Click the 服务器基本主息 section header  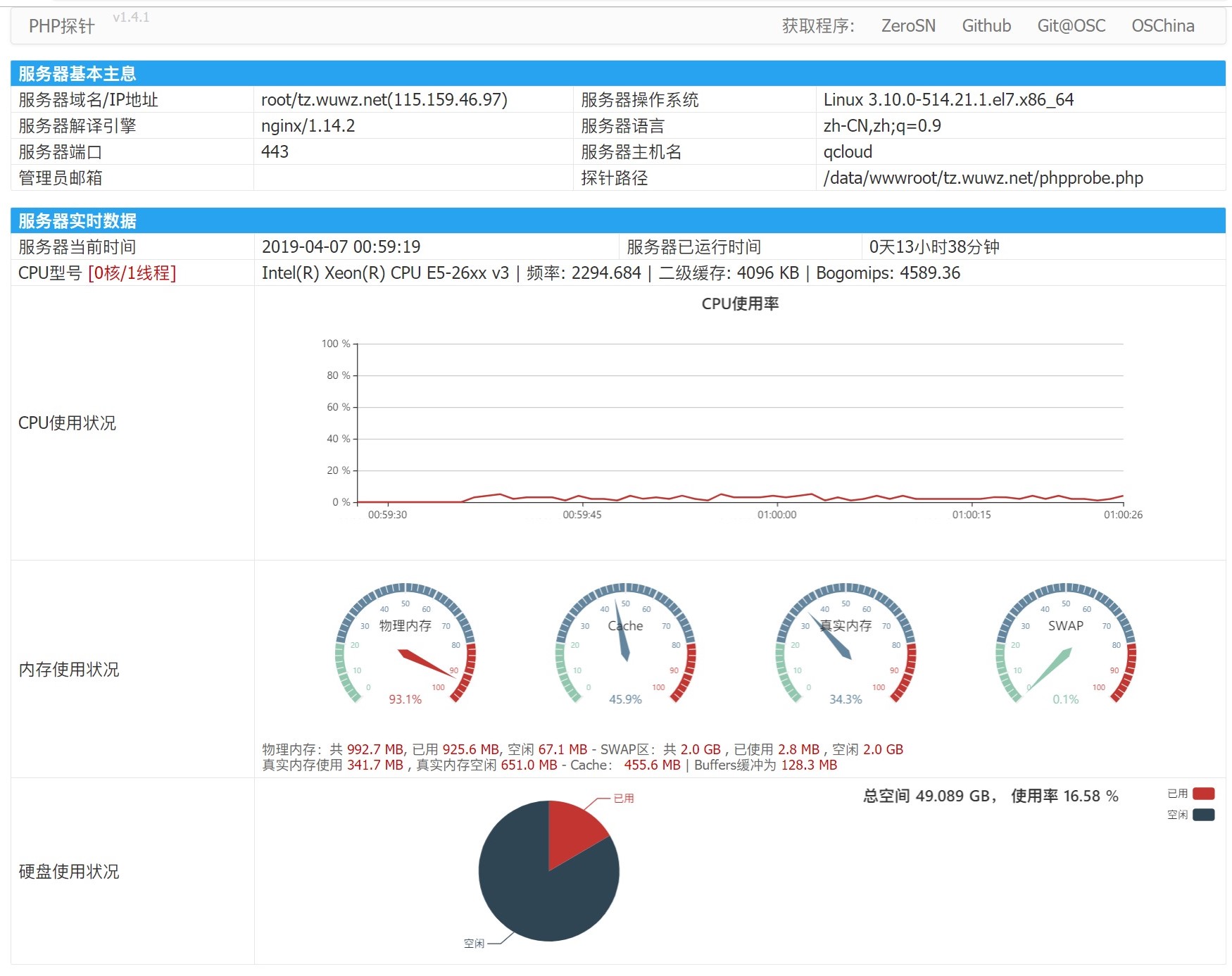pyautogui.click(x=77, y=74)
